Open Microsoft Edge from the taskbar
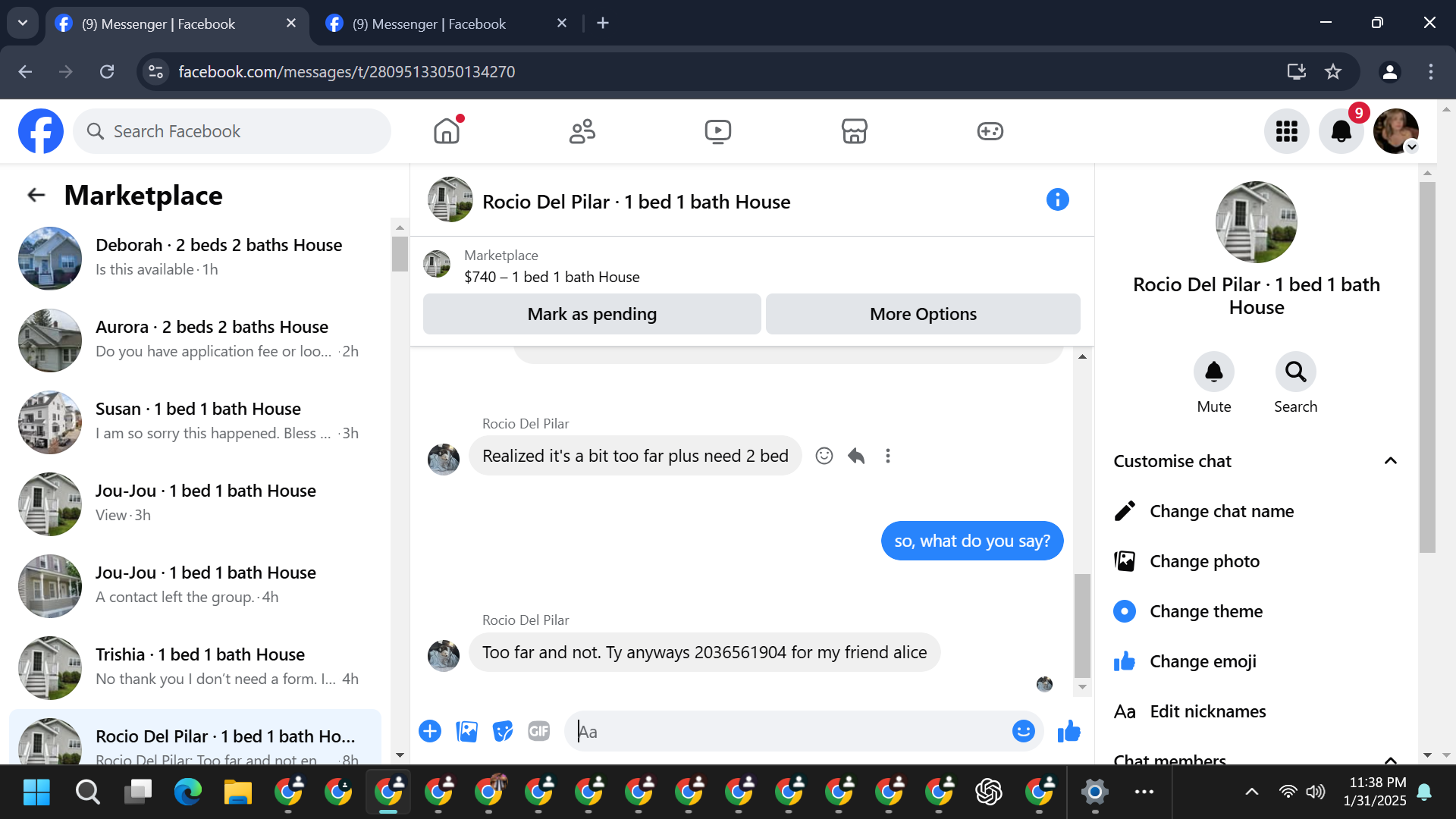The width and height of the screenshot is (1456, 819). pos(187,792)
